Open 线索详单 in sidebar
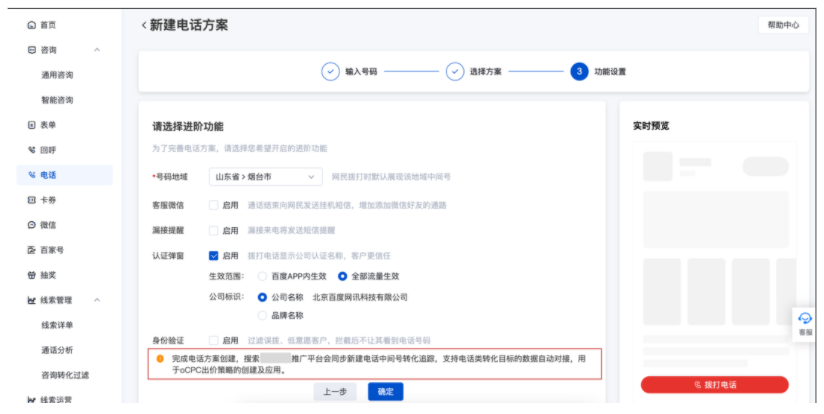824x414 pixels. pyautogui.click(x=57, y=325)
